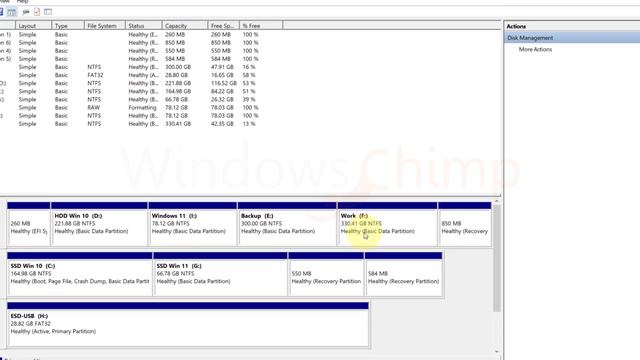This screenshot has width=640, height=360.
Task: Click the graphical view vertical scrollbar thumb
Action: pos(497,258)
